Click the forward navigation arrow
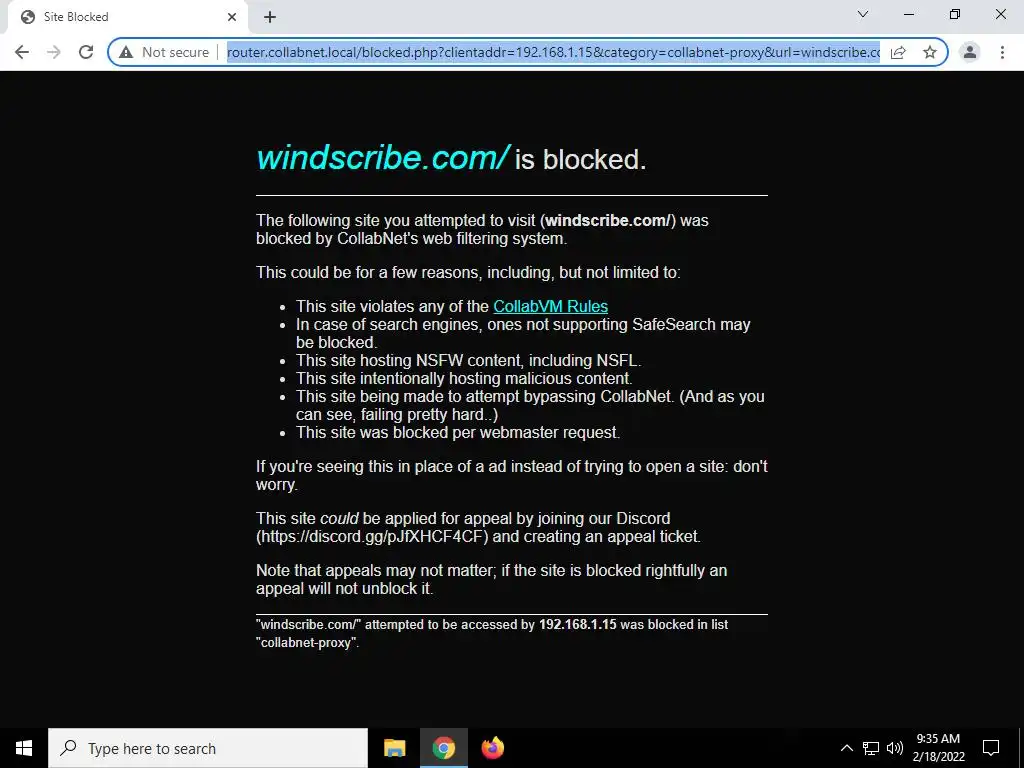The width and height of the screenshot is (1024, 768). (54, 52)
